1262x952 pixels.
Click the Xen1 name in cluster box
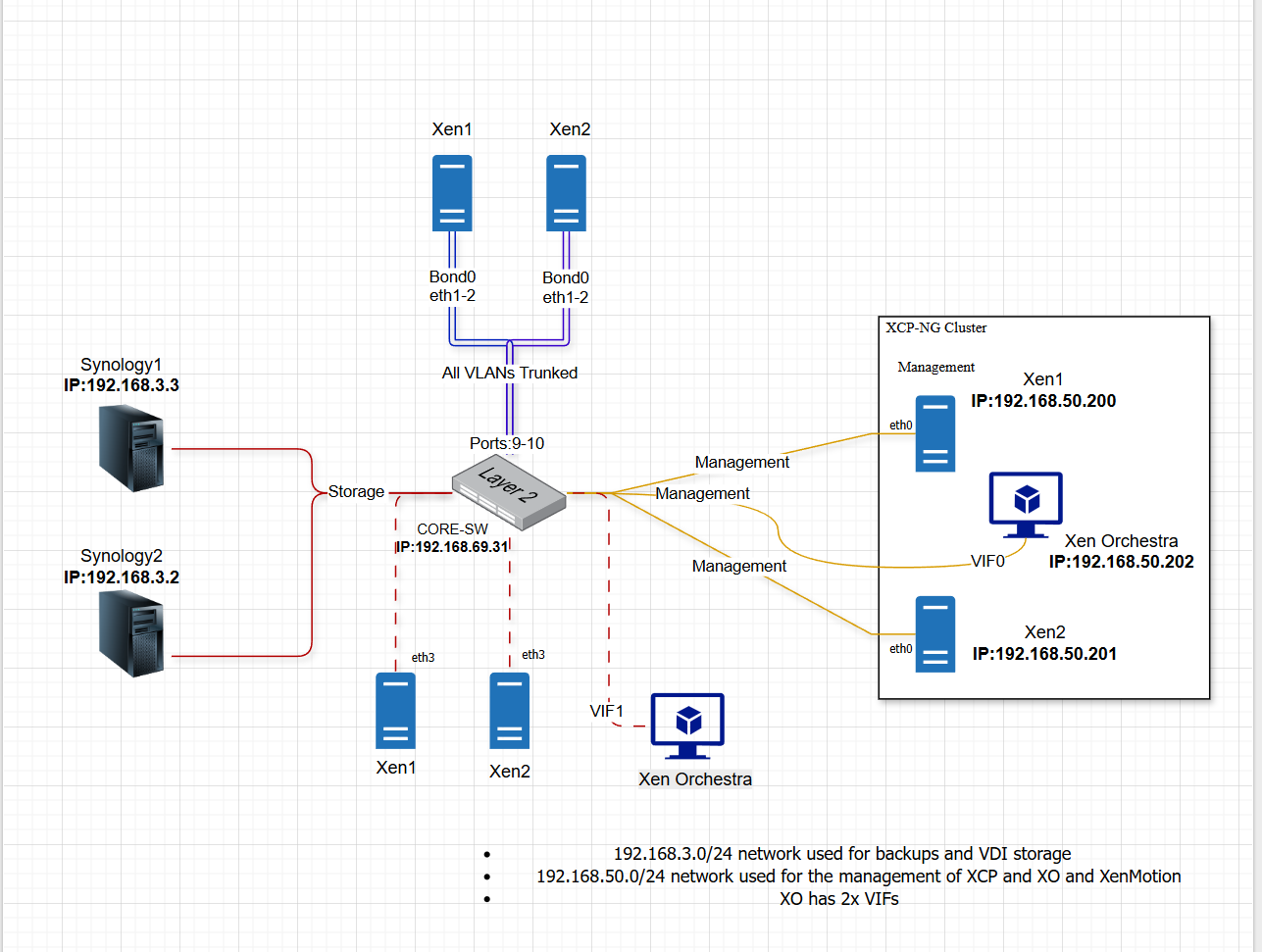coord(1043,379)
